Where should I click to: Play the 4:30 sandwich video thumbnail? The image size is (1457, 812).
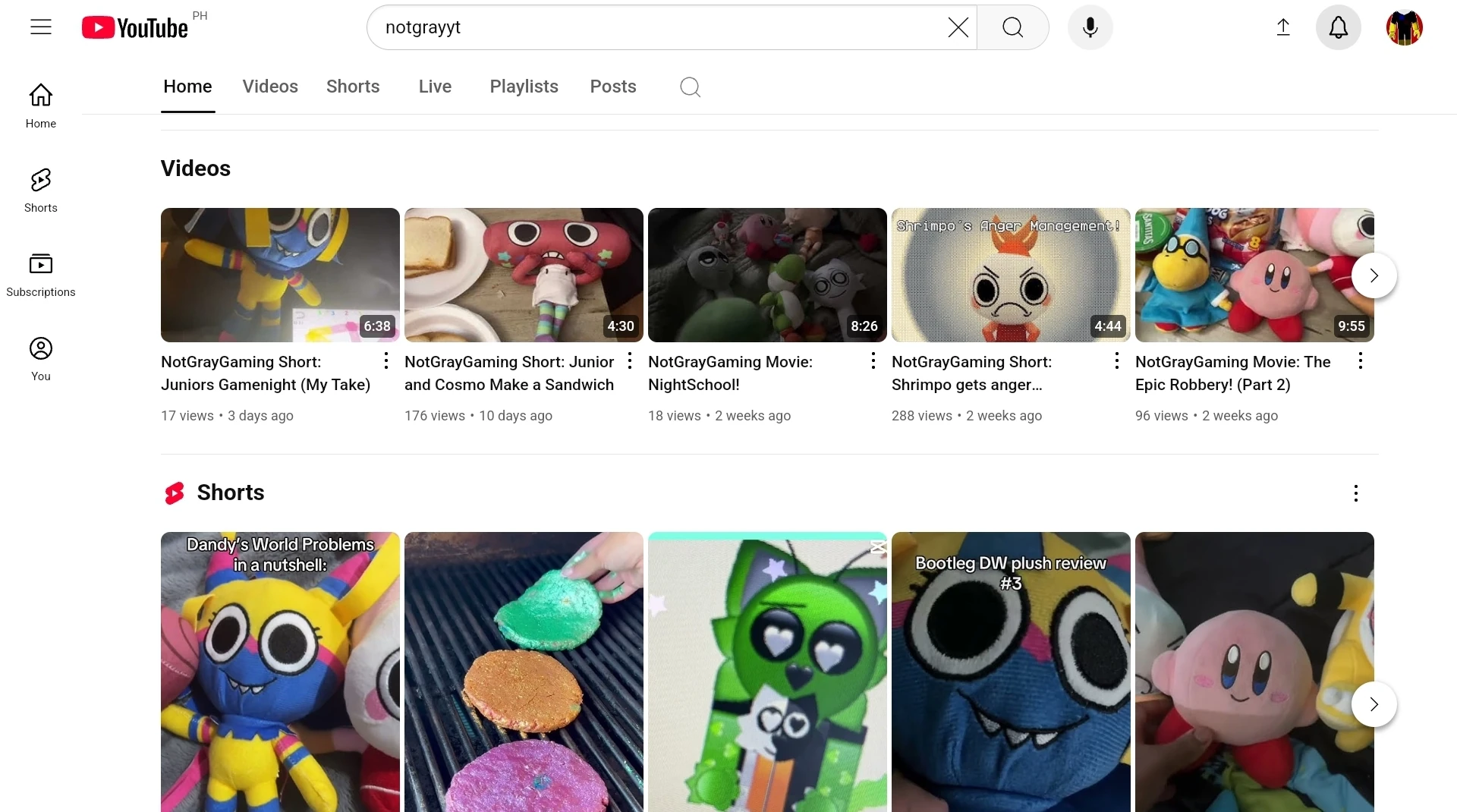(524, 275)
